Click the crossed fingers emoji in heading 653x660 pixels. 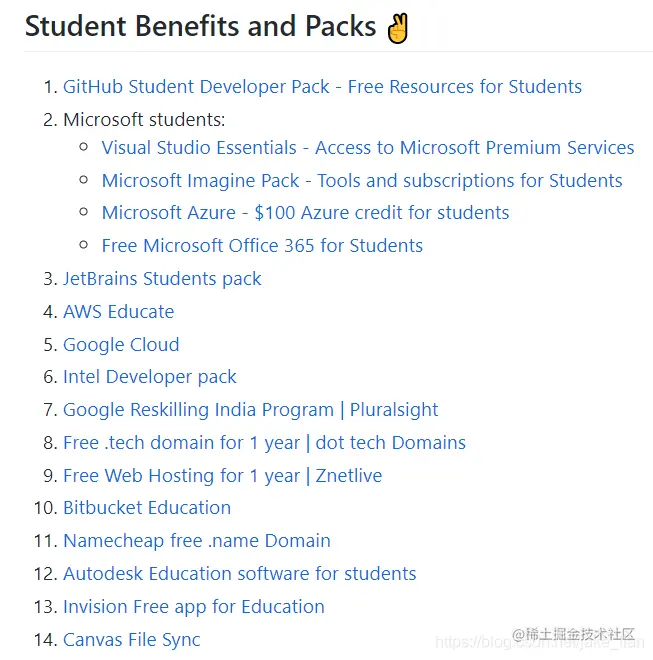click(x=398, y=28)
